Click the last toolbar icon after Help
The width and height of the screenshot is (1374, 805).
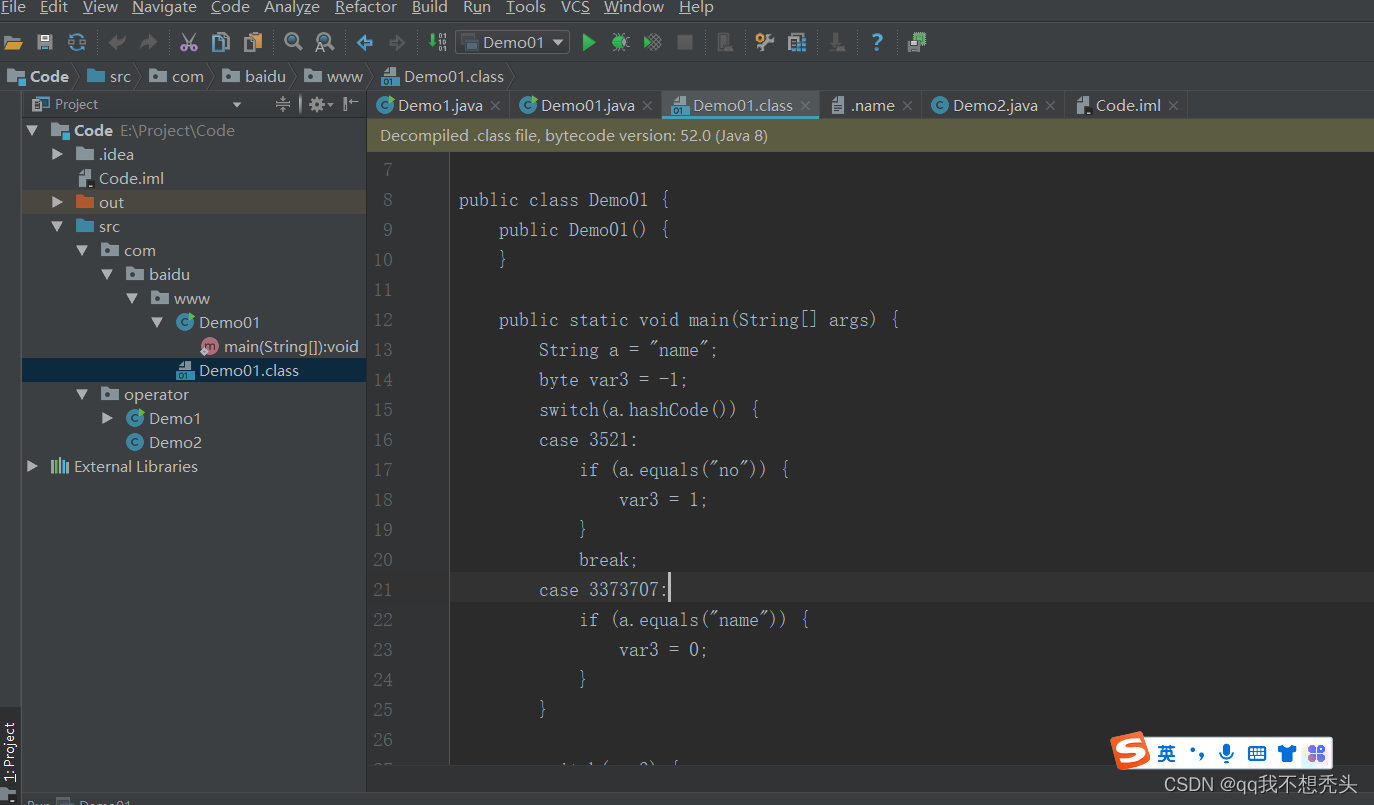917,42
